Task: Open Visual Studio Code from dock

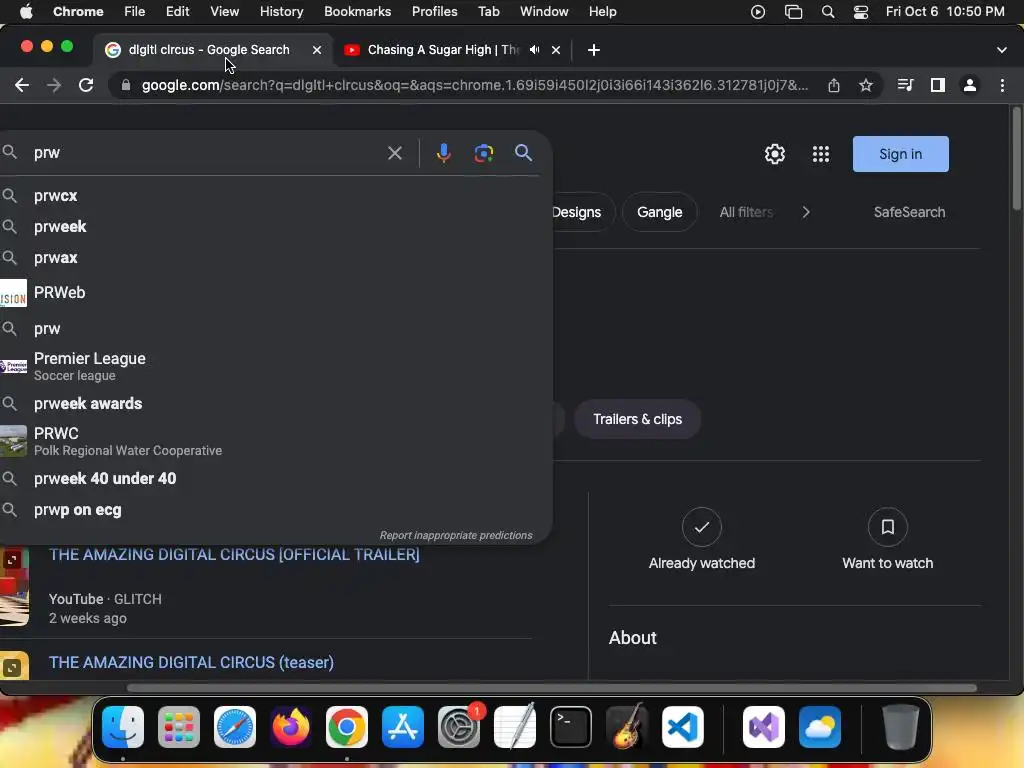Action: (x=682, y=727)
